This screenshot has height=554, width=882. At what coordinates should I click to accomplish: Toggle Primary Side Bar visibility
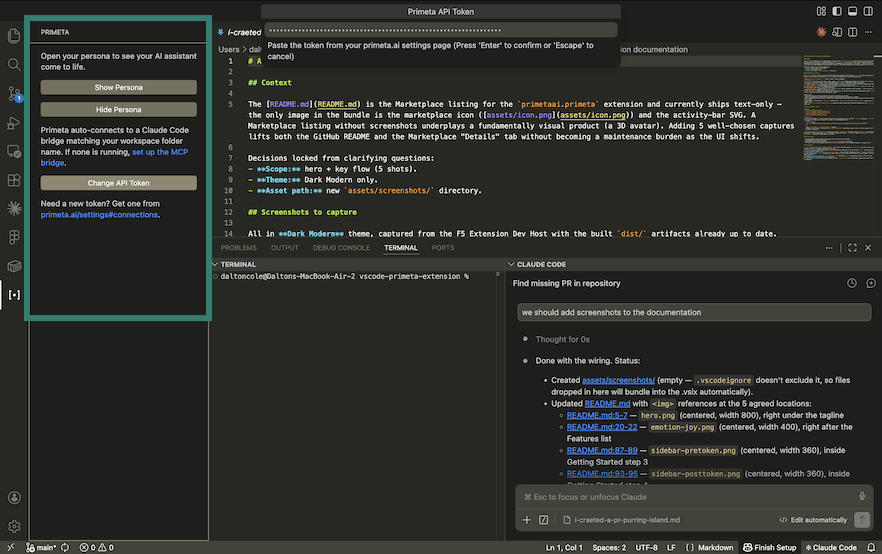(837, 11)
